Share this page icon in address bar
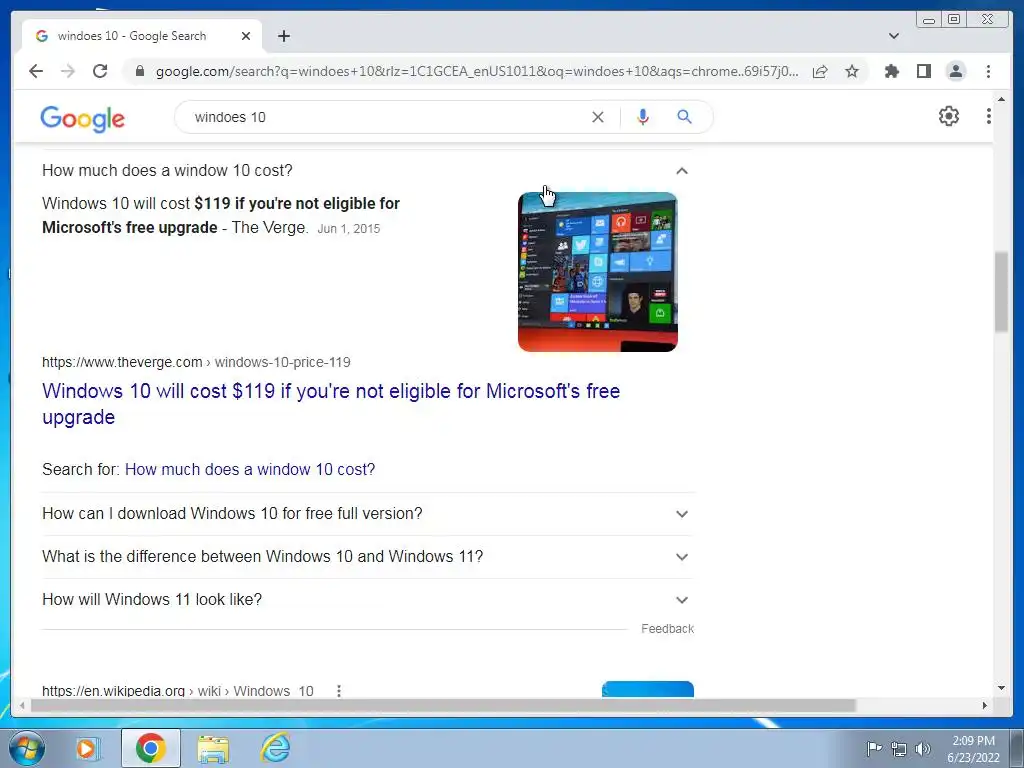 [820, 71]
